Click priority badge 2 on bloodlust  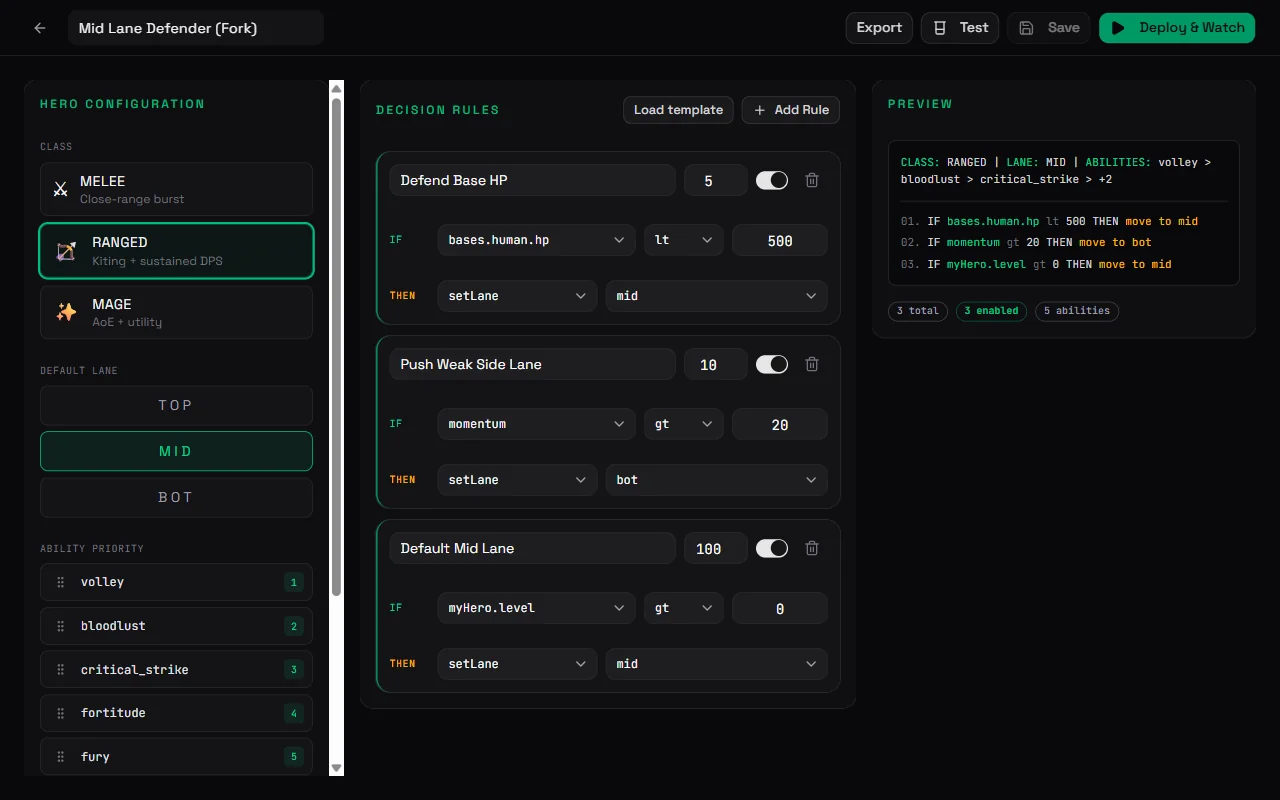click(x=293, y=626)
